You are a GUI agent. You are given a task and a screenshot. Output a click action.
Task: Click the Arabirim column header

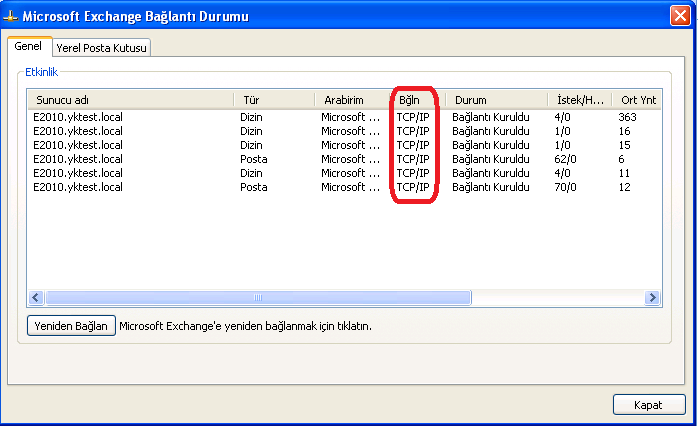(x=350, y=100)
